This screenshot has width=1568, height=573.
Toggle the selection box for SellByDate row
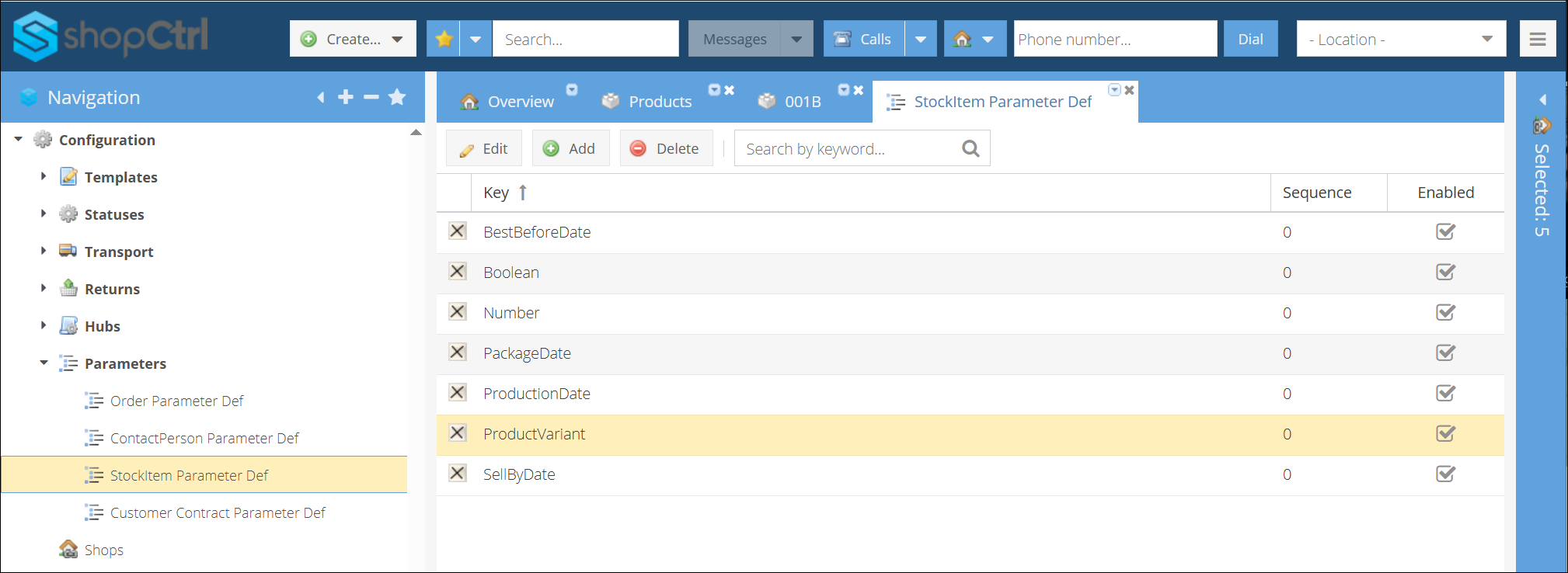(x=458, y=474)
